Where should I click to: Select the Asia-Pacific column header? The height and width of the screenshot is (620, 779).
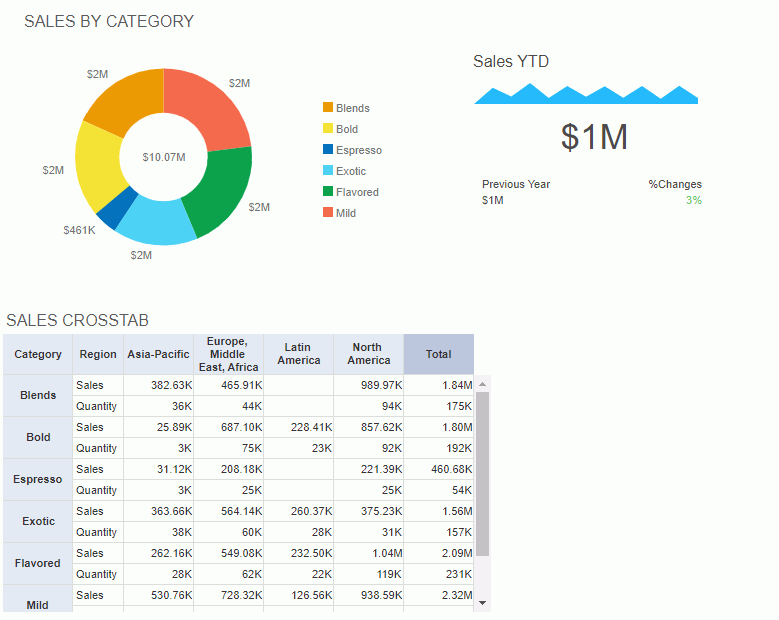(x=158, y=354)
